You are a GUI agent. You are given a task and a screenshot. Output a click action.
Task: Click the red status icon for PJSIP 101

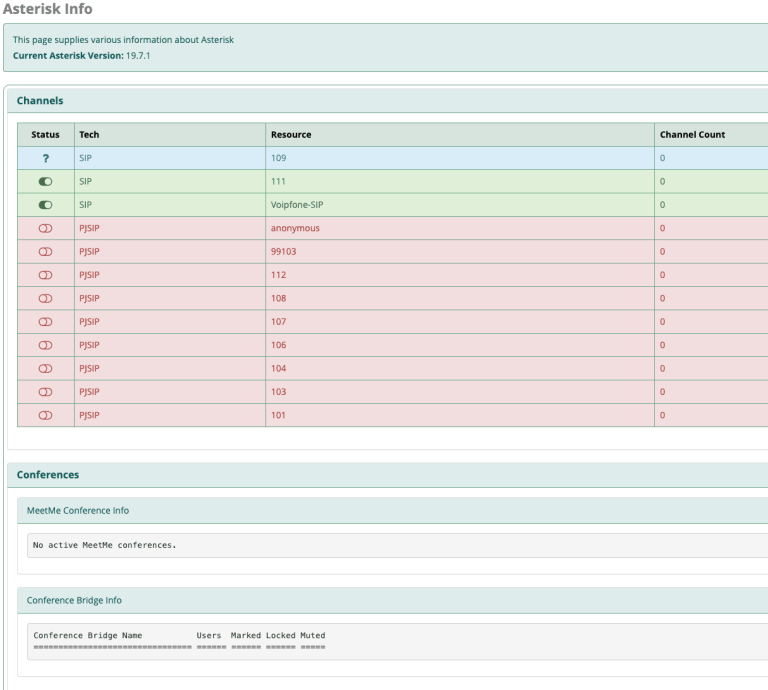[46, 415]
